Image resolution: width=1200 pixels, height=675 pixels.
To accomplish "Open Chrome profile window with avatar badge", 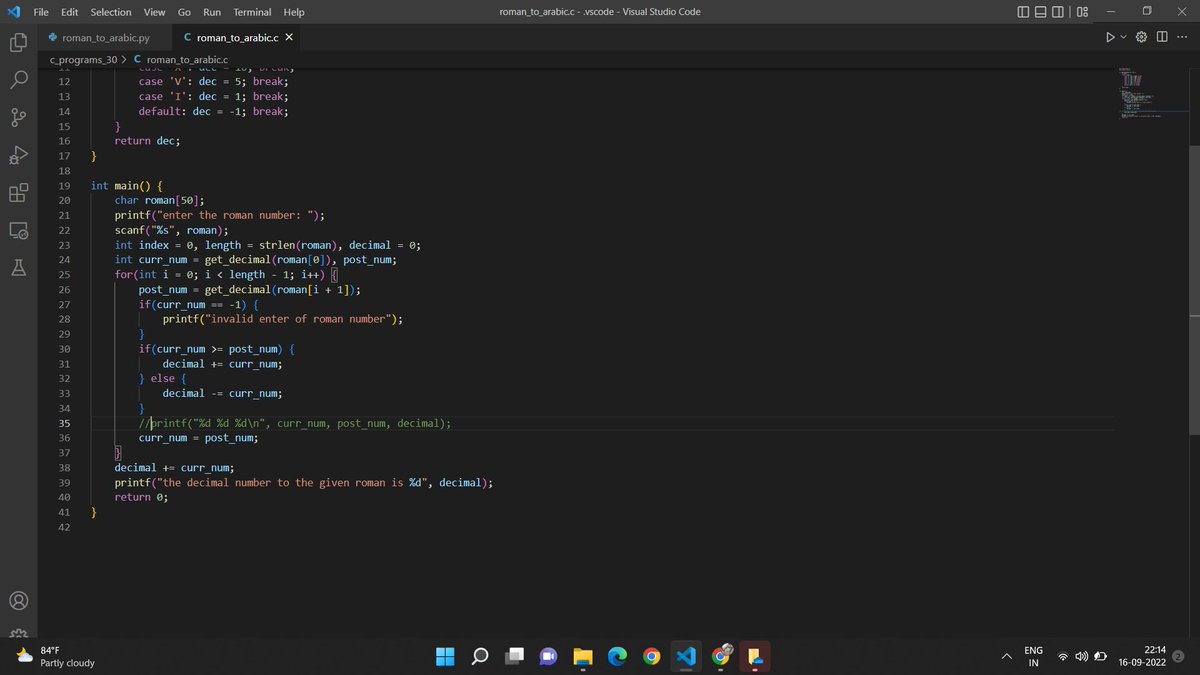I will coord(721,655).
